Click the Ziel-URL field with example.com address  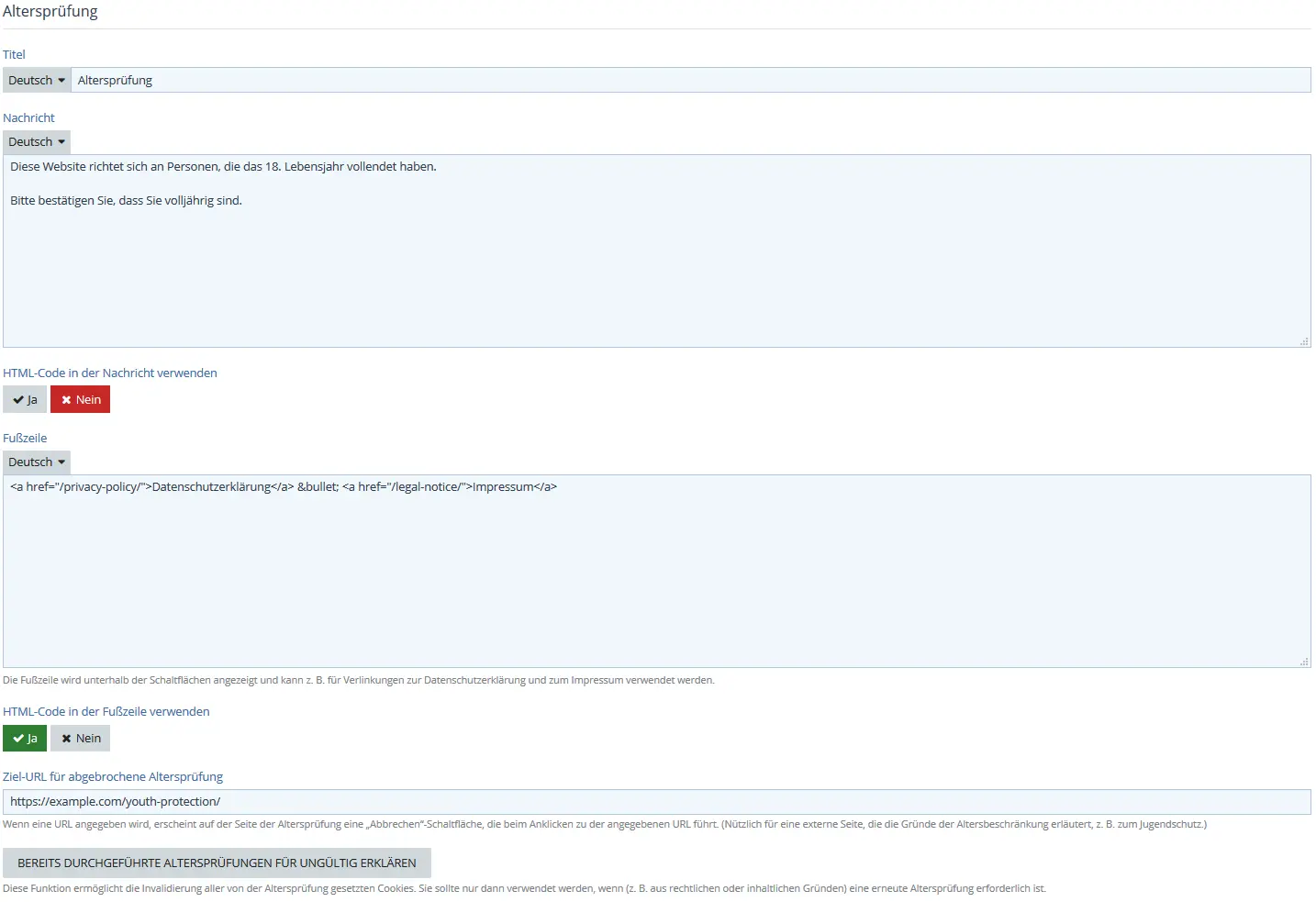click(656, 802)
